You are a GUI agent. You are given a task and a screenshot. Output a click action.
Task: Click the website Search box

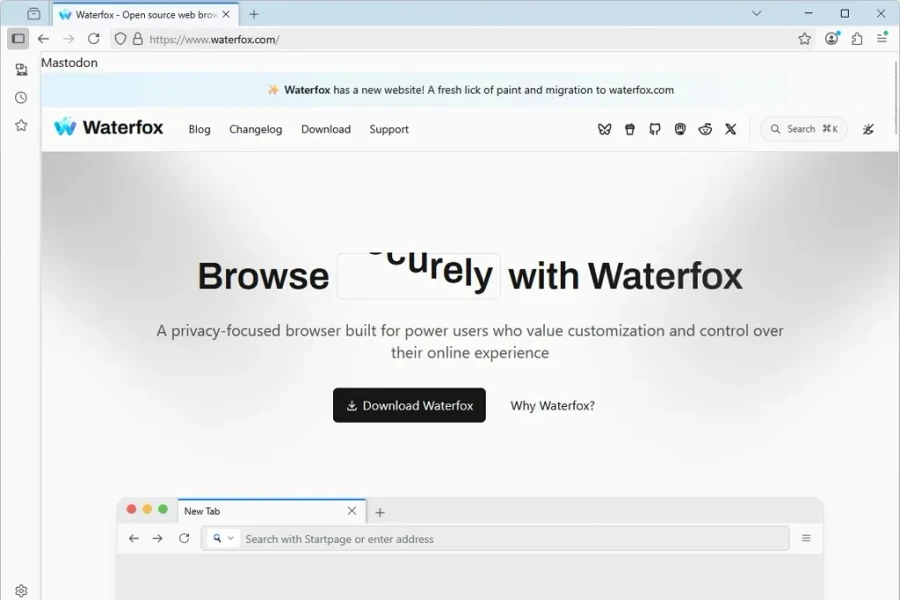(x=804, y=129)
